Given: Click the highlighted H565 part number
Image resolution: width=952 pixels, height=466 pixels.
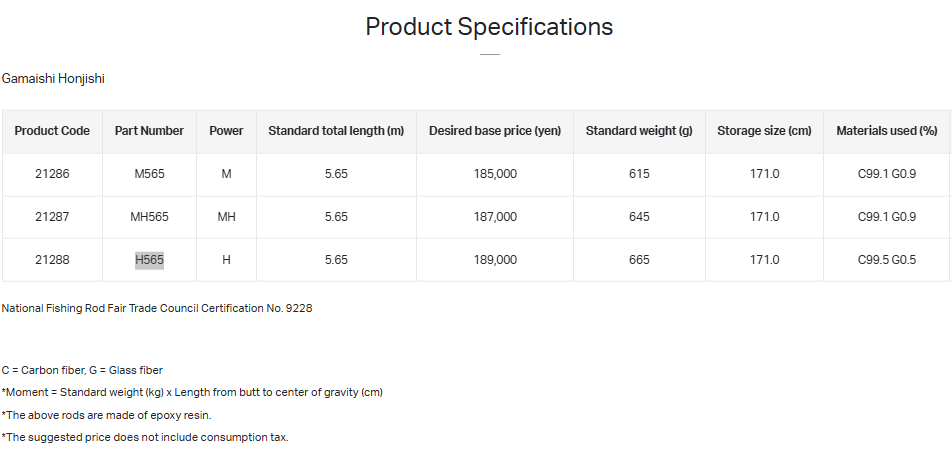Looking at the screenshot, I should pyautogui.click(x=149, y=260).
